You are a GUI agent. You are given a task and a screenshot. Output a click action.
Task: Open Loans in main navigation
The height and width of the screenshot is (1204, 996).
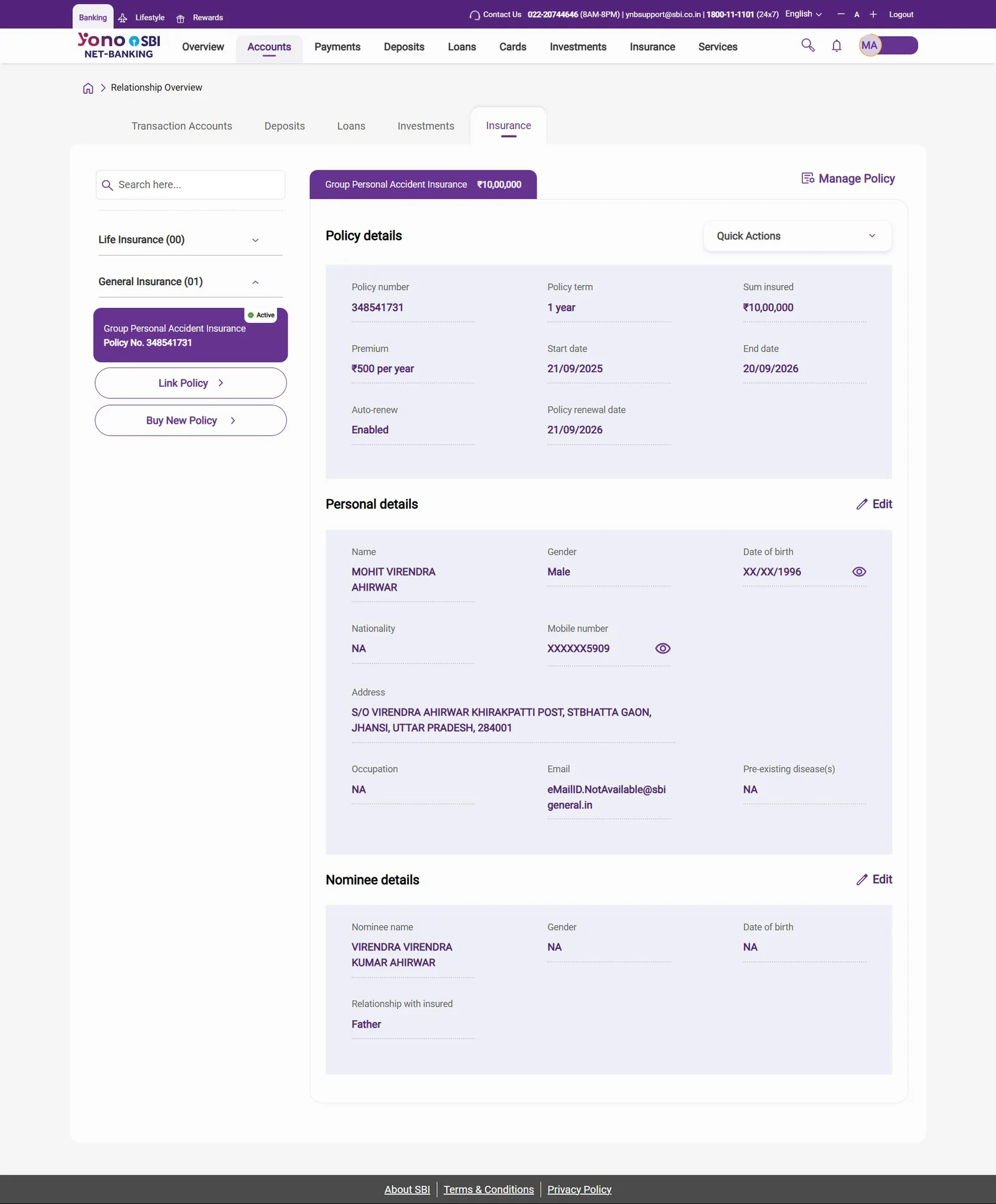(x=462, y=47)
